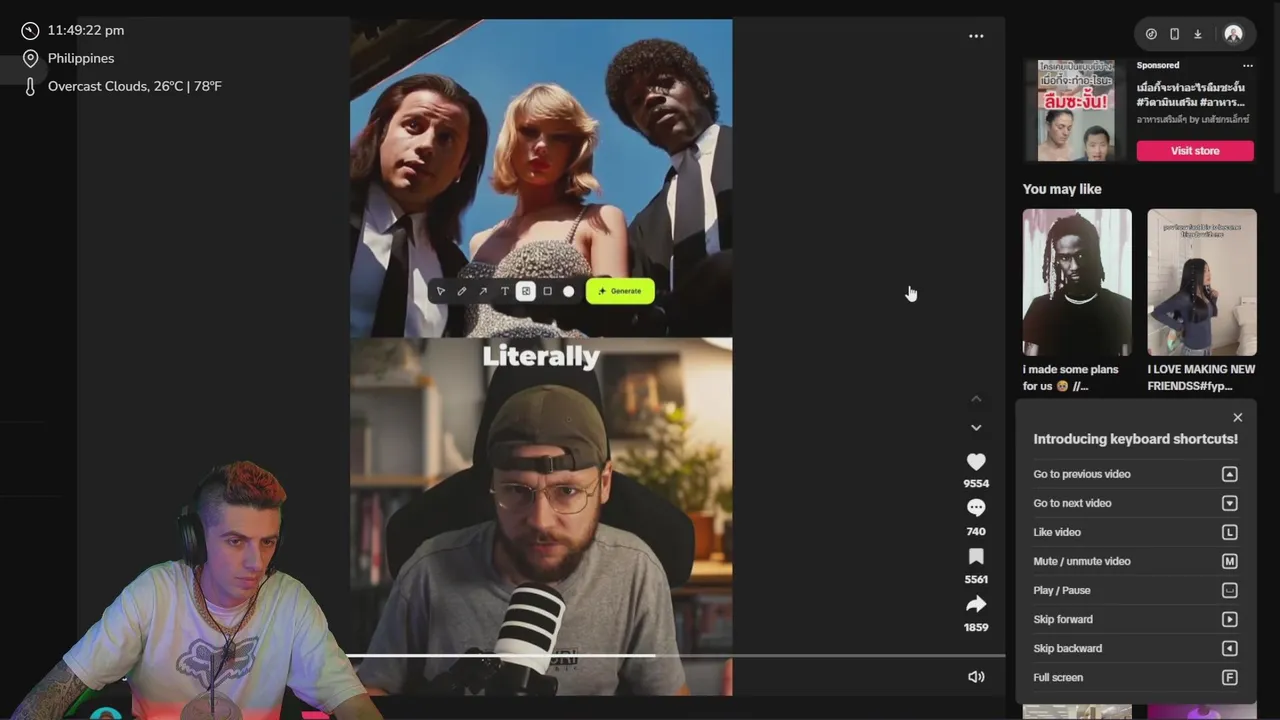This screenshot has width=1280, height=720.
Task: Click the 'i made some plans for us' caption
Action: click(x=1071, y=377)
